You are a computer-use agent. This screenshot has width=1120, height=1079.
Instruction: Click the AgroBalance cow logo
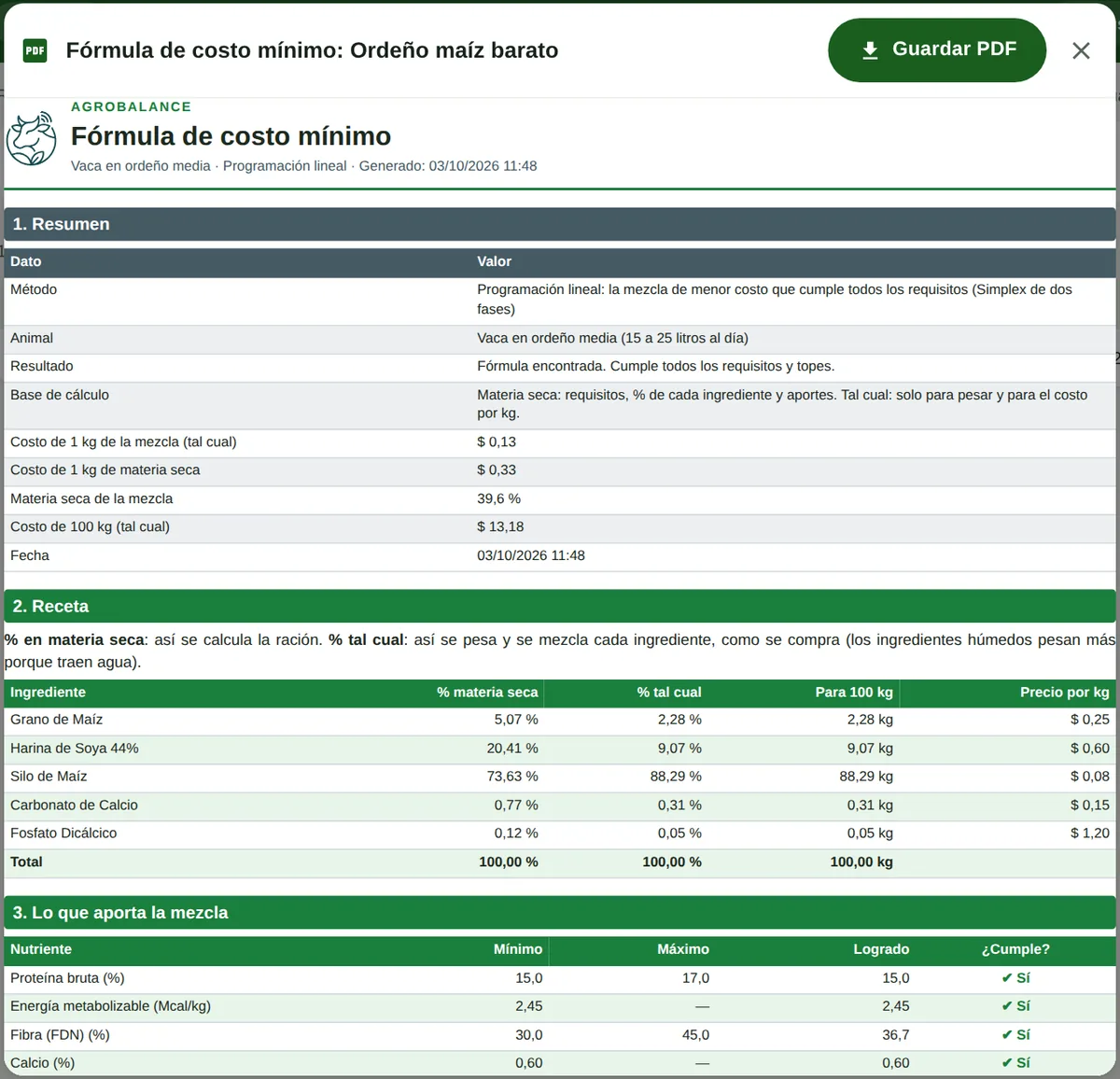point(32,139)
